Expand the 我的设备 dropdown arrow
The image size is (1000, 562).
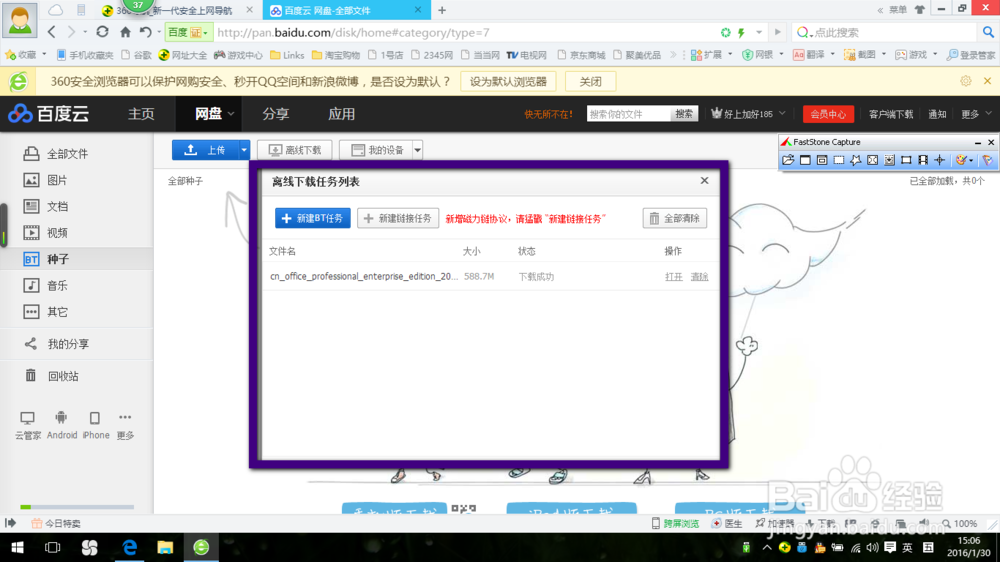coord(417,150)
